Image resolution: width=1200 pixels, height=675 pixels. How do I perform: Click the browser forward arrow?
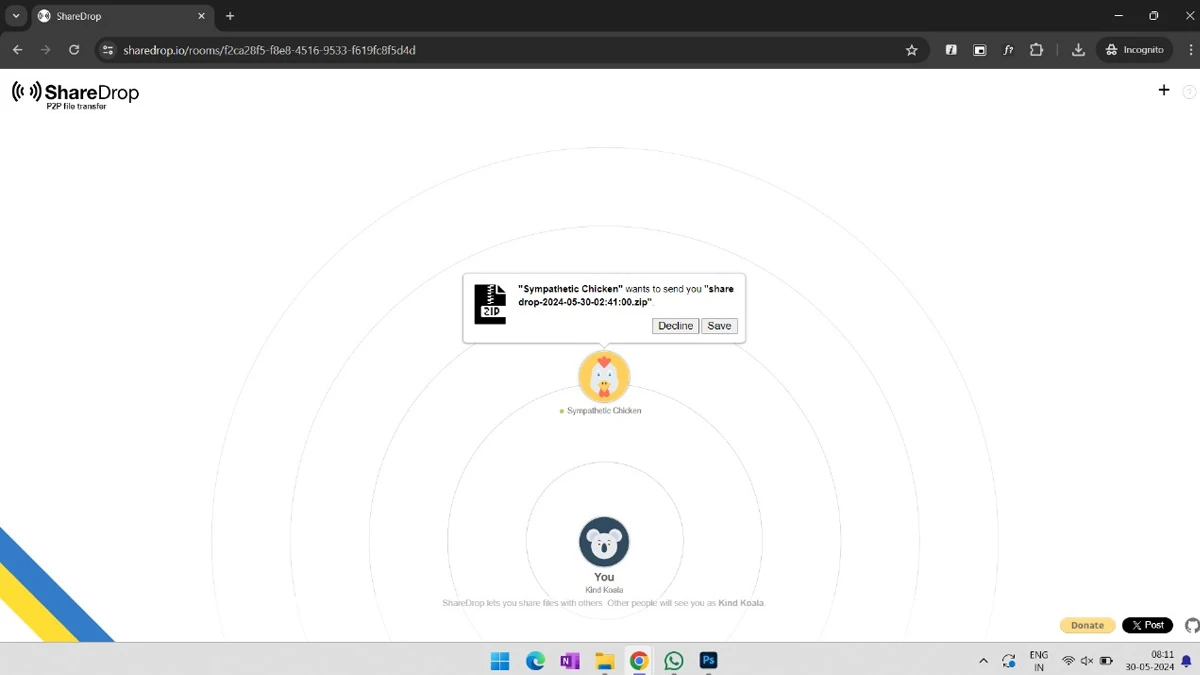(45, 50)
